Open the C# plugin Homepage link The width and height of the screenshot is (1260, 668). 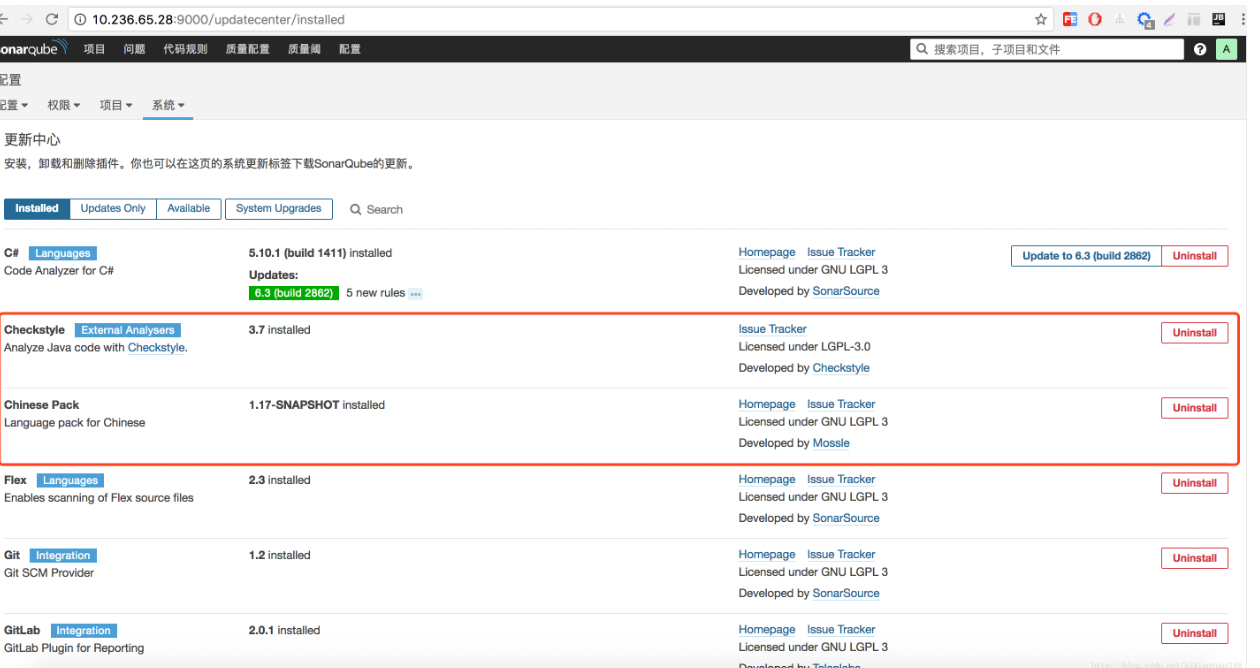[x=767, y=253]
